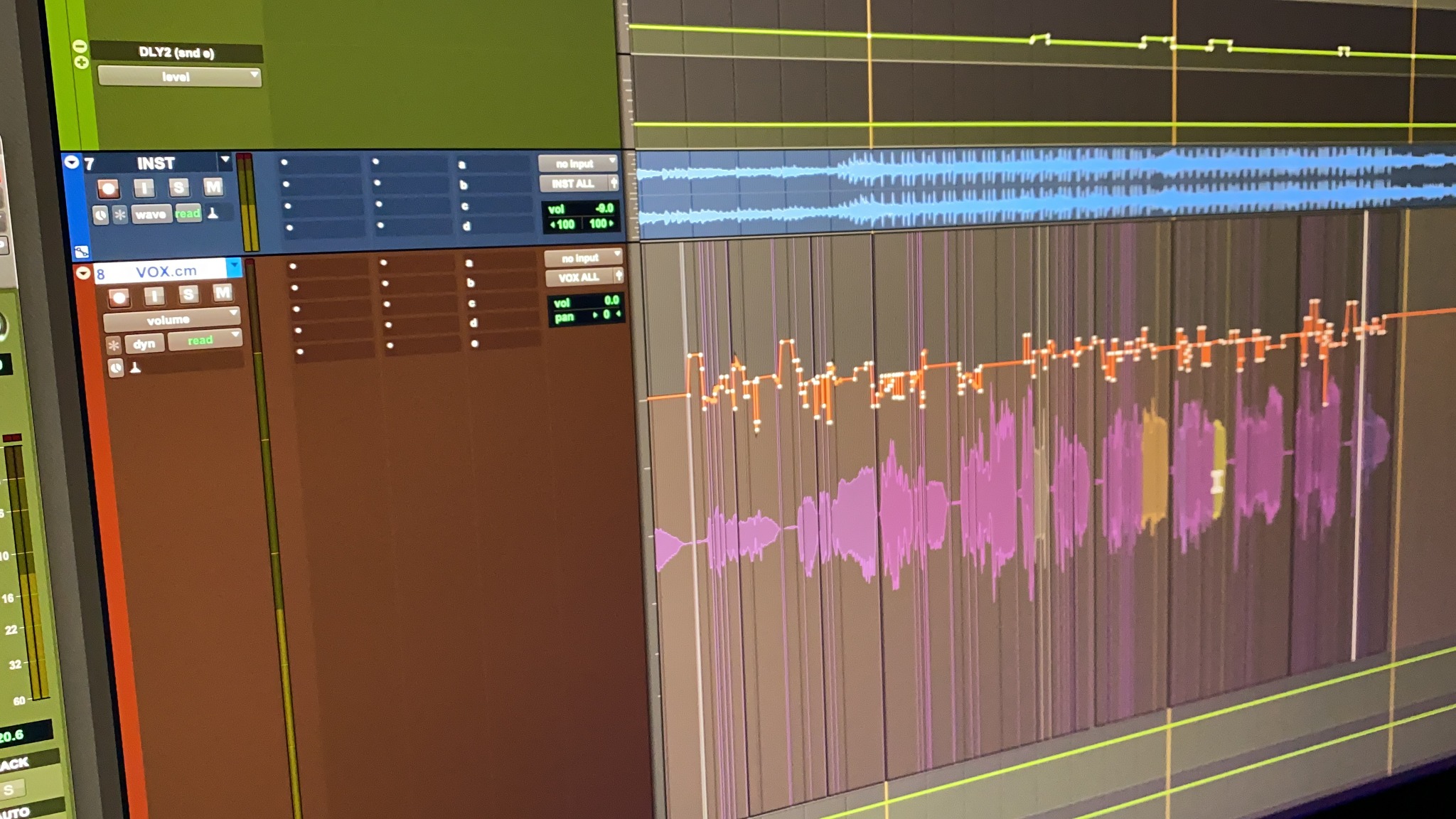Click the add lane plus icon beside DLY2
Viewport: 1456px width, 819px height.
[x=81, y=63]
